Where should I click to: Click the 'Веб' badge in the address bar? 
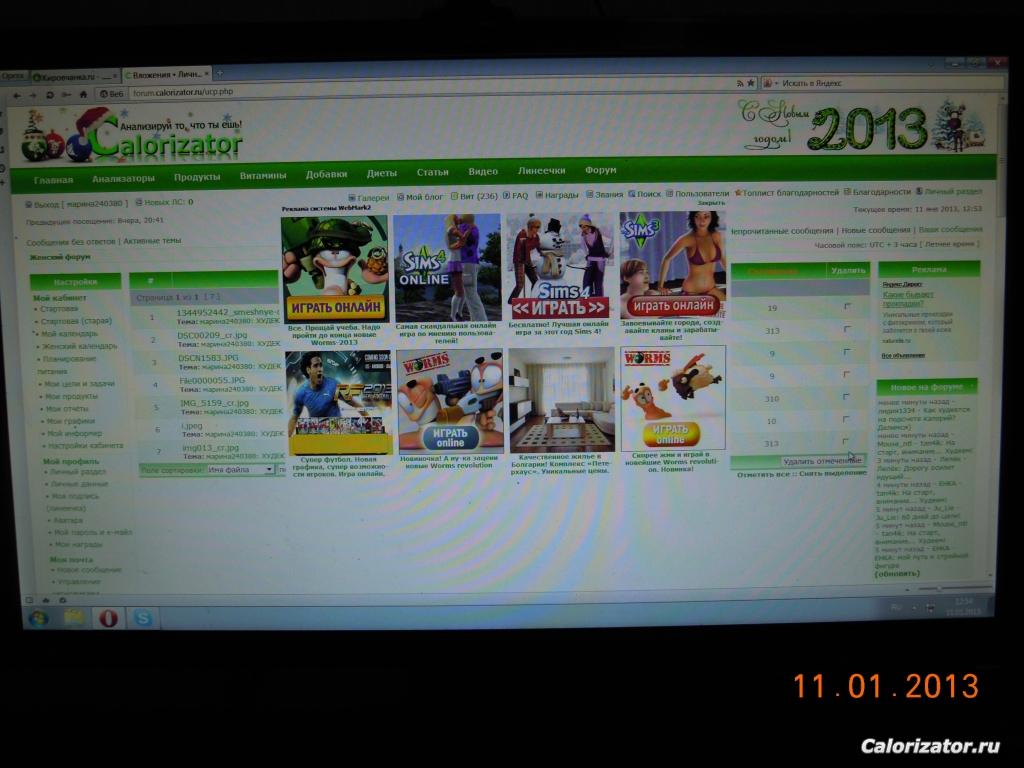click(112, 94)
